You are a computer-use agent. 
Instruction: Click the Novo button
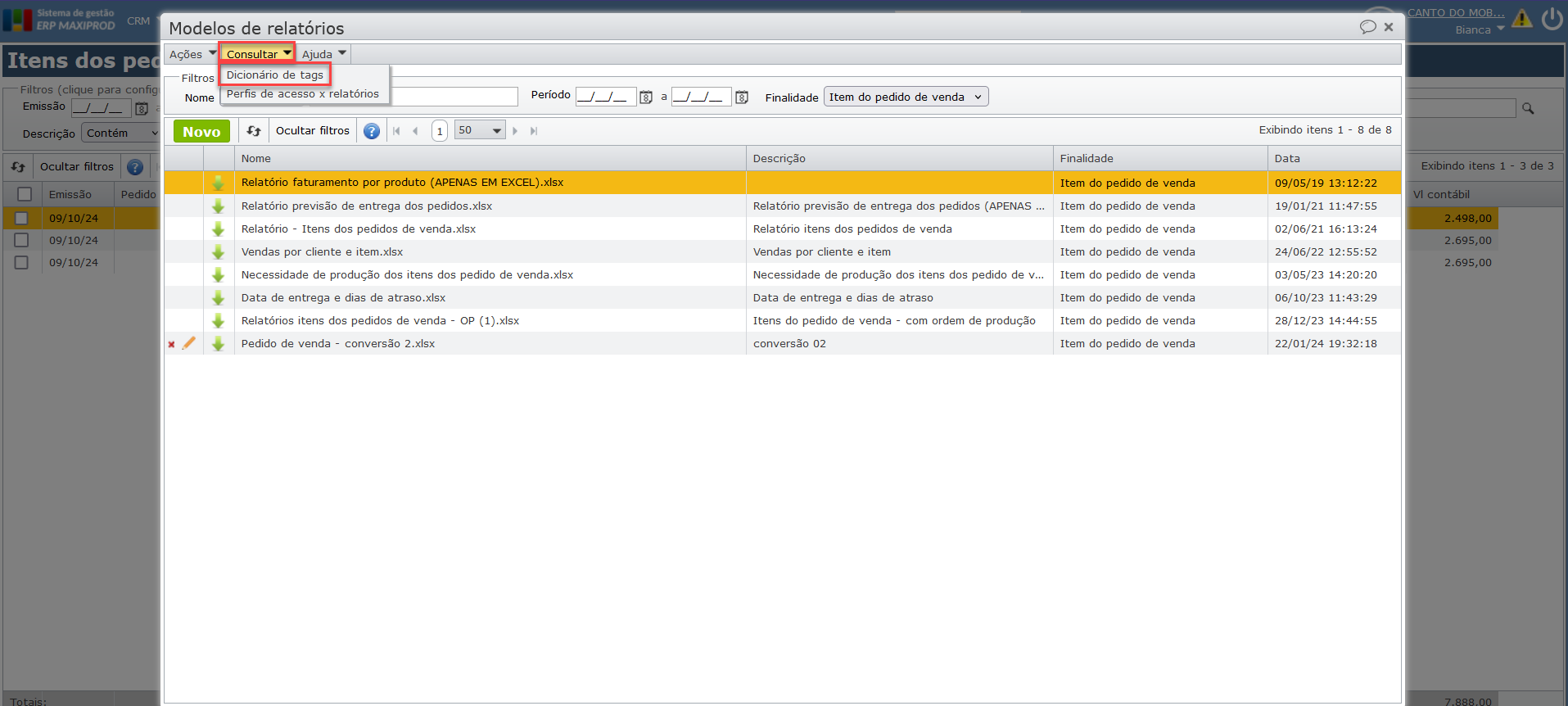tap(201, 131)
